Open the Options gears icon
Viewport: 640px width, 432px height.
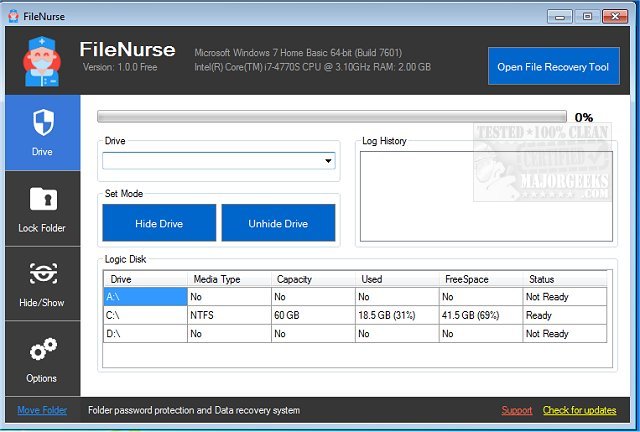point(43,349)
